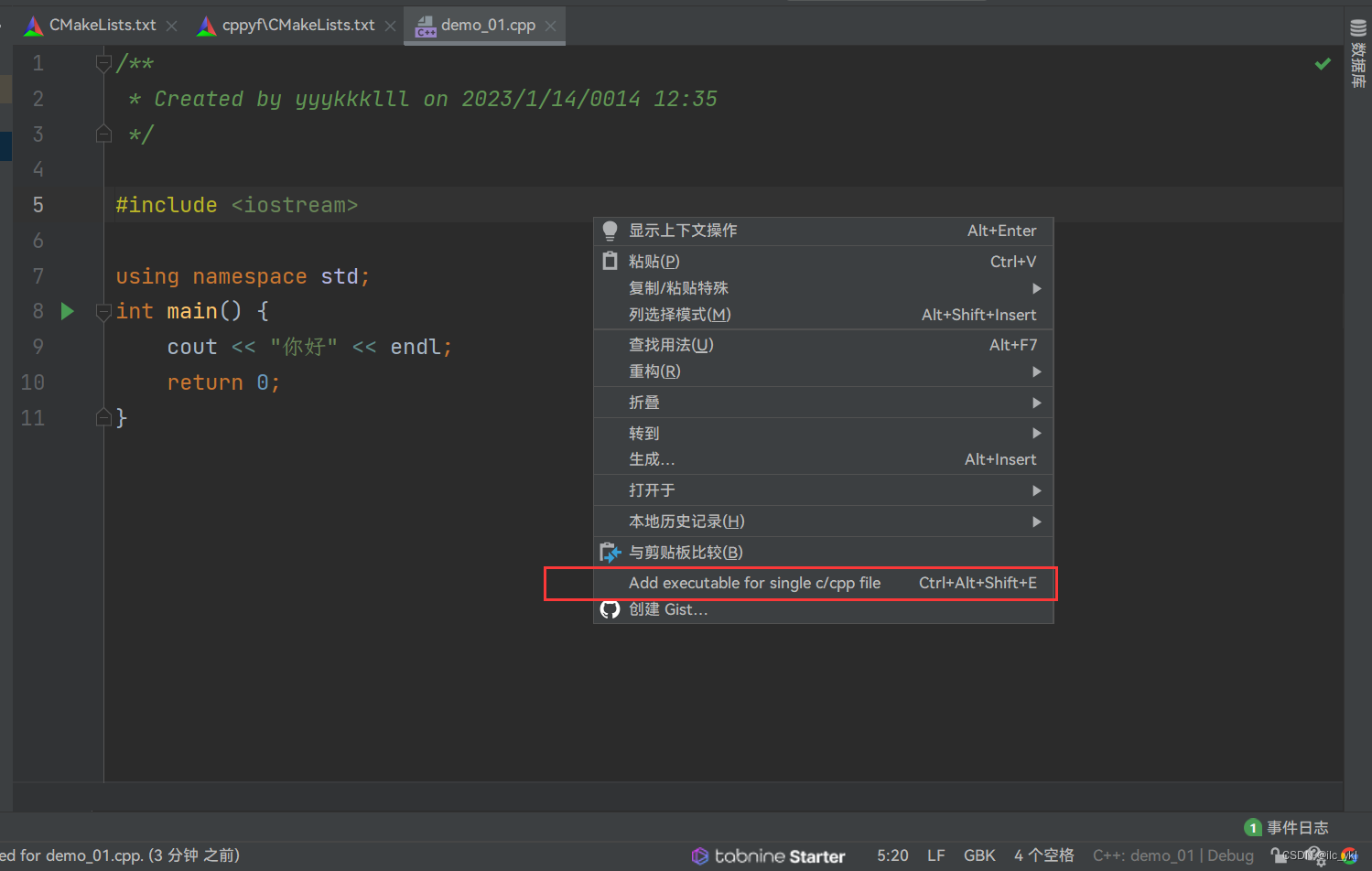Change the LF line separator setting

(935, 855)
